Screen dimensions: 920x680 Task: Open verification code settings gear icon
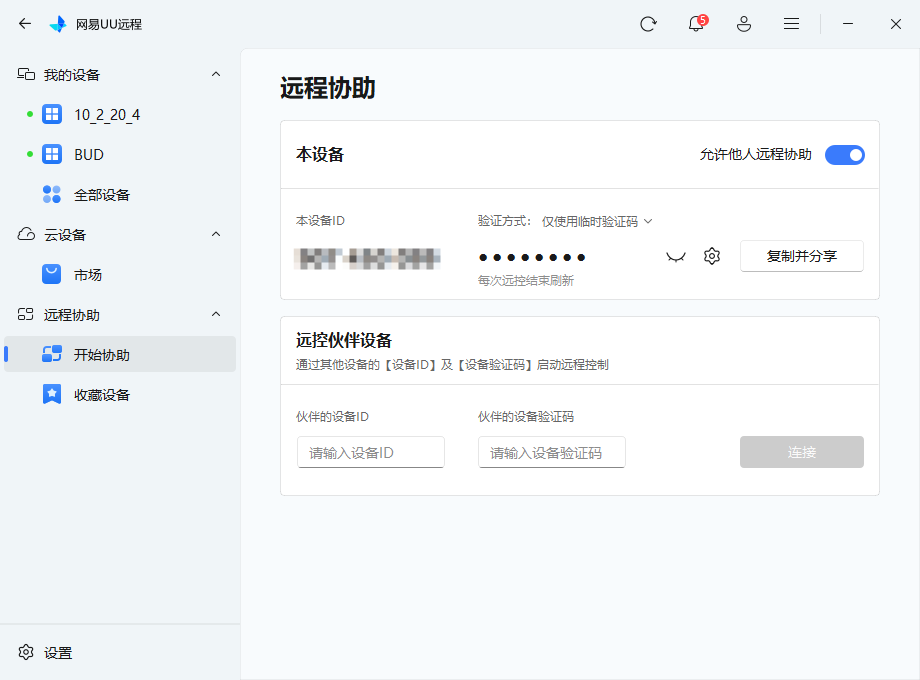coord(711,256)
